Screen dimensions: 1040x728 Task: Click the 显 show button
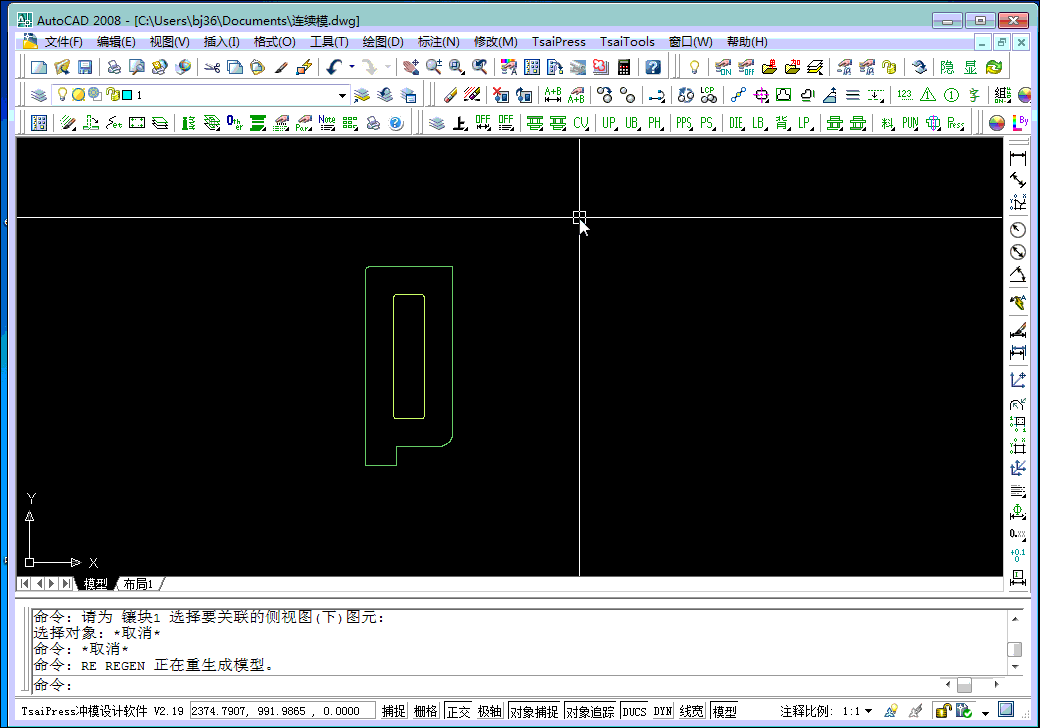coord(970,67)
